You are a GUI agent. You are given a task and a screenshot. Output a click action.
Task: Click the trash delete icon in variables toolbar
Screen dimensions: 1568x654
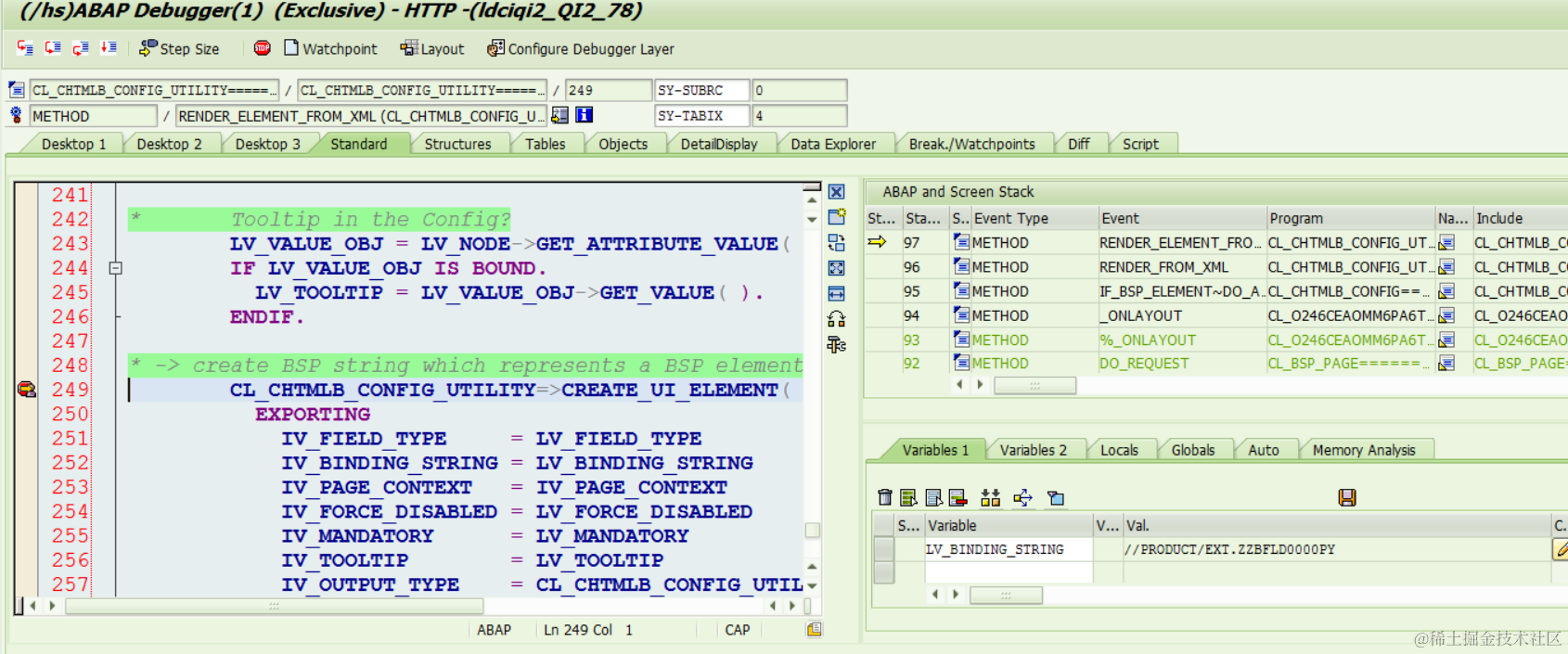[x=884, y=498]
